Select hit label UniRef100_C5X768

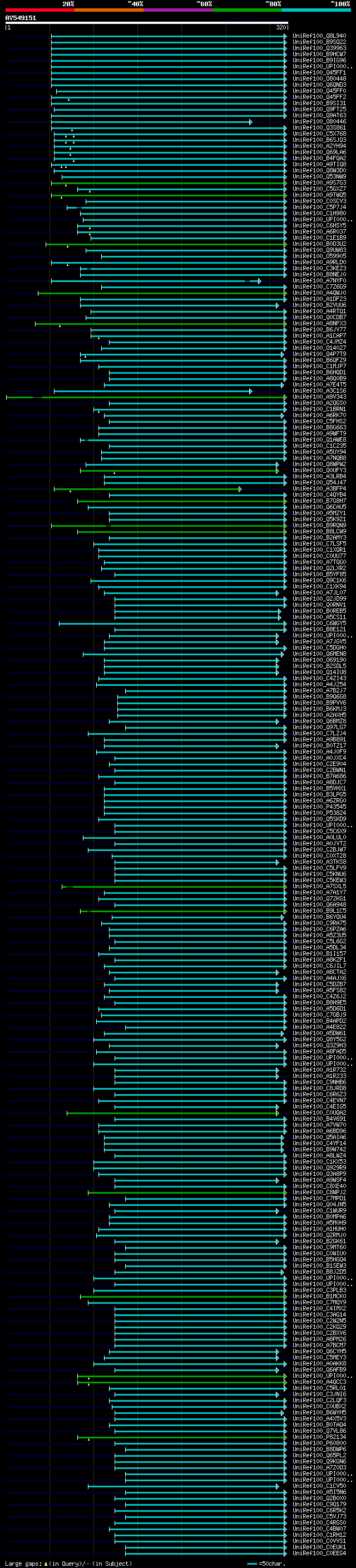pyautogui.click(x=319, y=134)
